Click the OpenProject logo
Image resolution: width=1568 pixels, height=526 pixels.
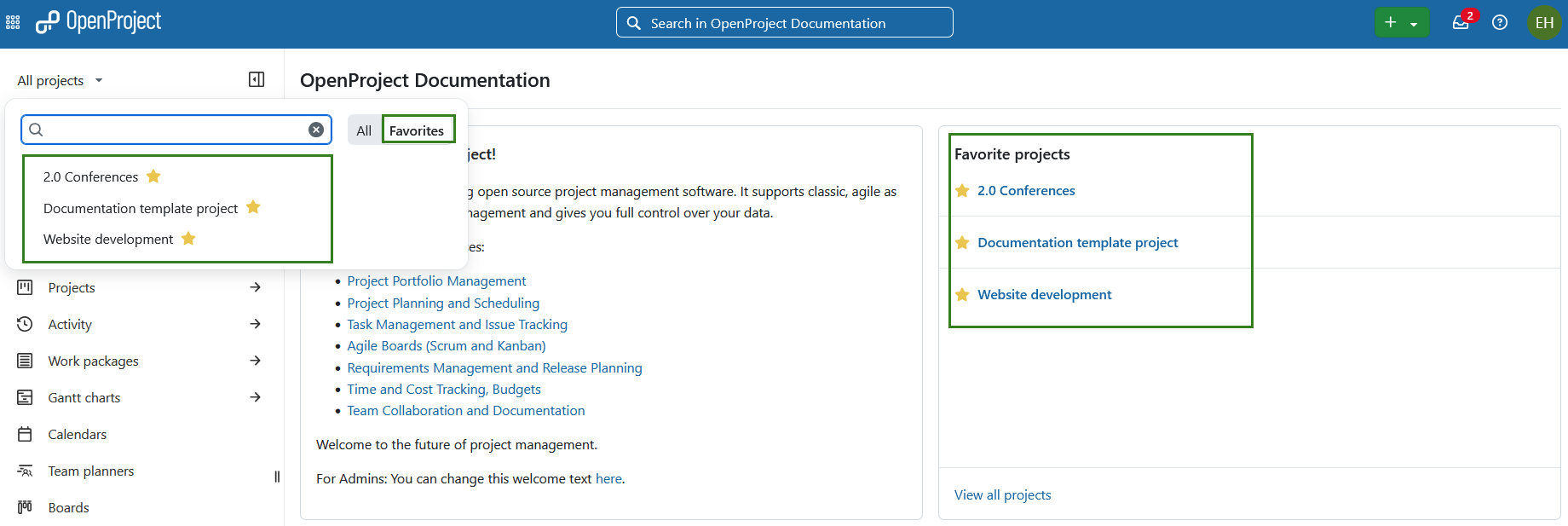coord(98,22)
